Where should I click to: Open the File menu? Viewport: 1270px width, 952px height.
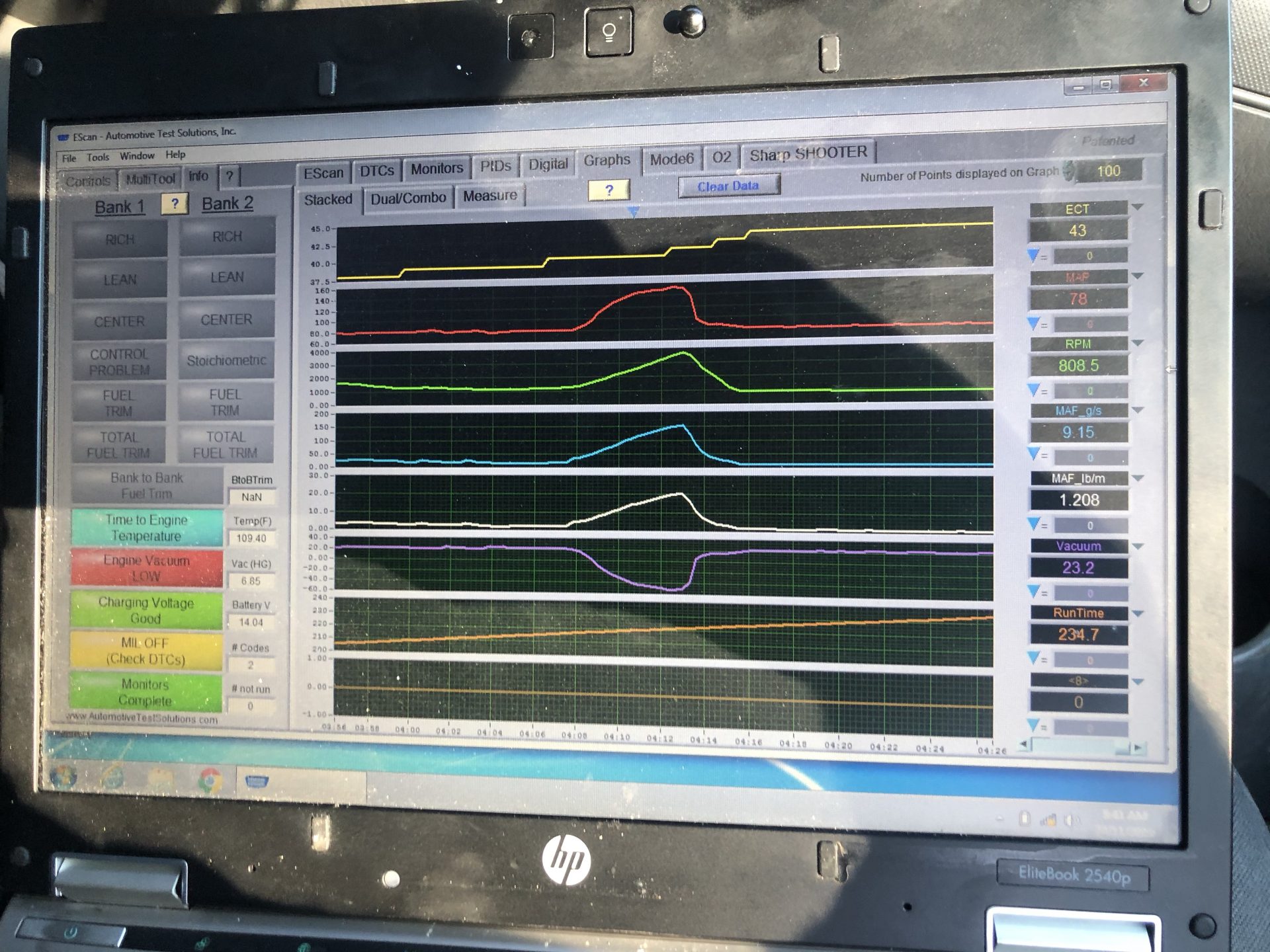coord(69,158)
